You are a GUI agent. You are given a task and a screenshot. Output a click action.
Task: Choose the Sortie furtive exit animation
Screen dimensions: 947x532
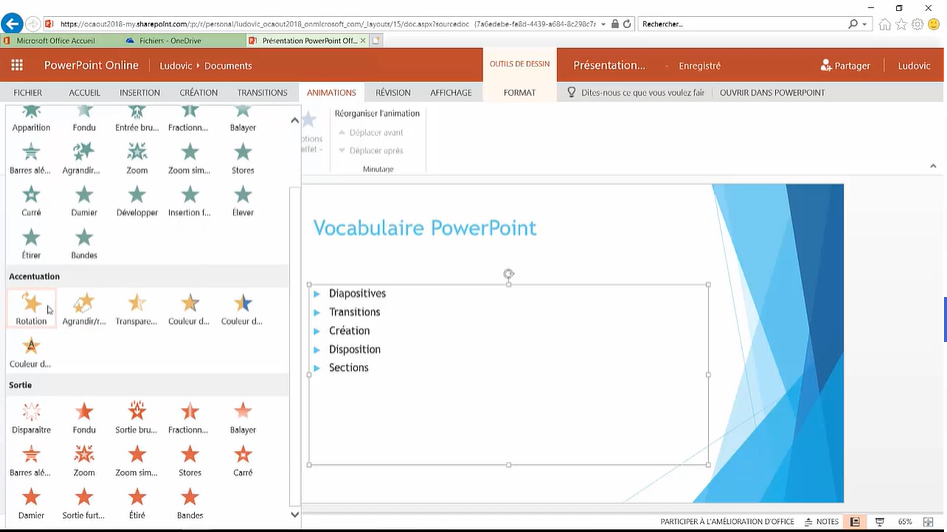pyautogui.click(x=84, y=504)
